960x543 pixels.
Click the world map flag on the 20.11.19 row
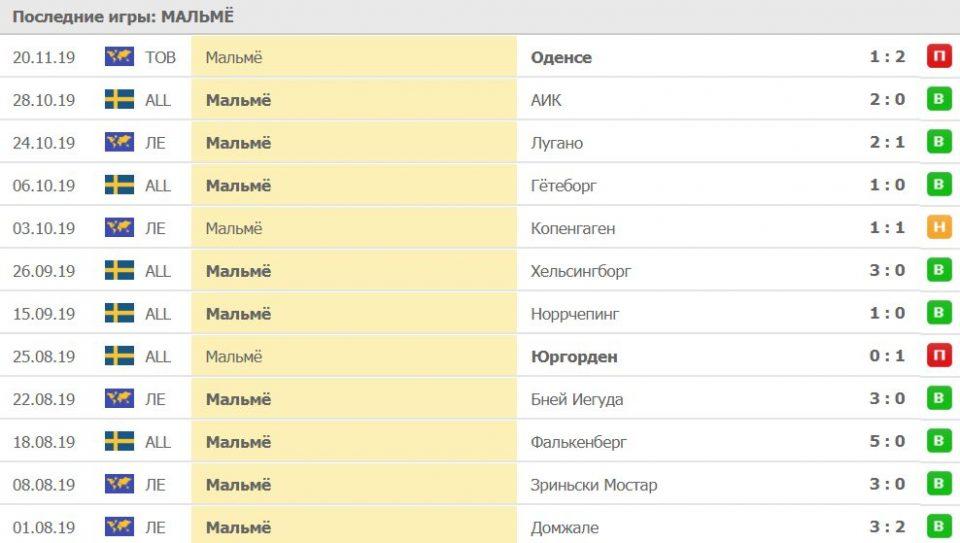119,57
